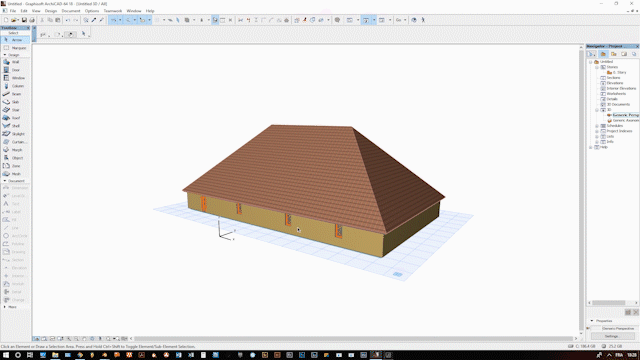This screenshot has height=360, width=640.
Task: Collapse the Design section in Toolbox
Action: (5, 55)
